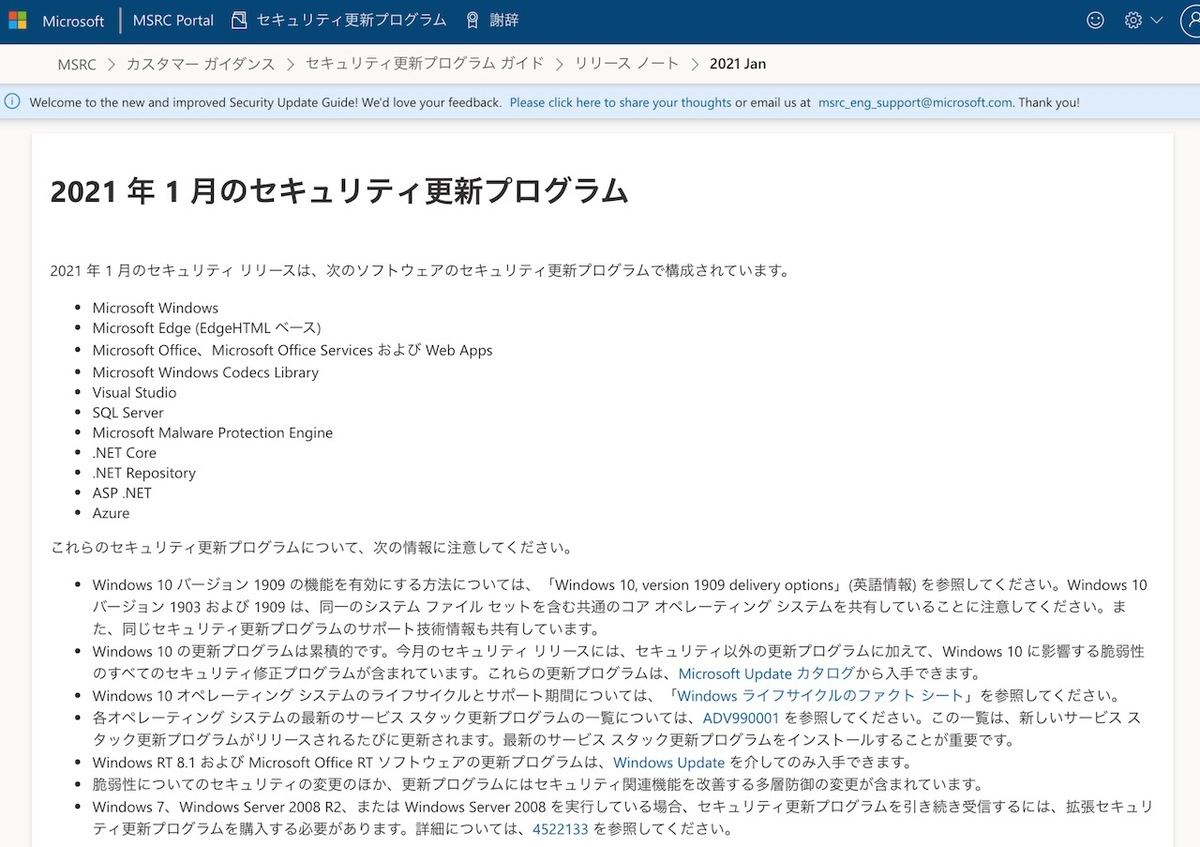Click the Microsoft Windows list item
The width and height of the screenshot is (1200, 847).
pyautogui.click(x=155, y=308)
